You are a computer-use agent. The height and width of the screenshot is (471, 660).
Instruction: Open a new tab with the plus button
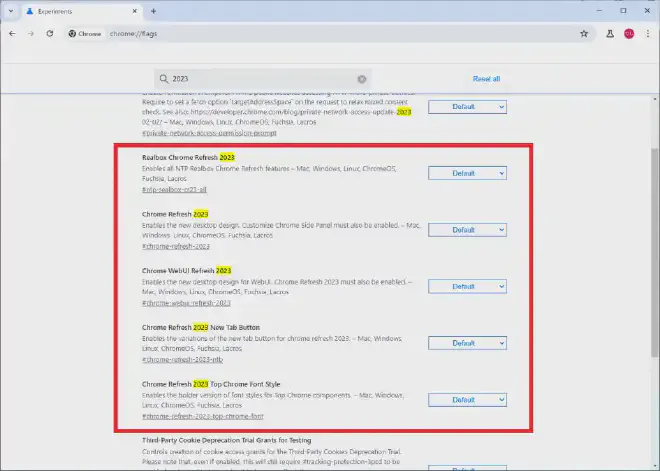[153, 11]
